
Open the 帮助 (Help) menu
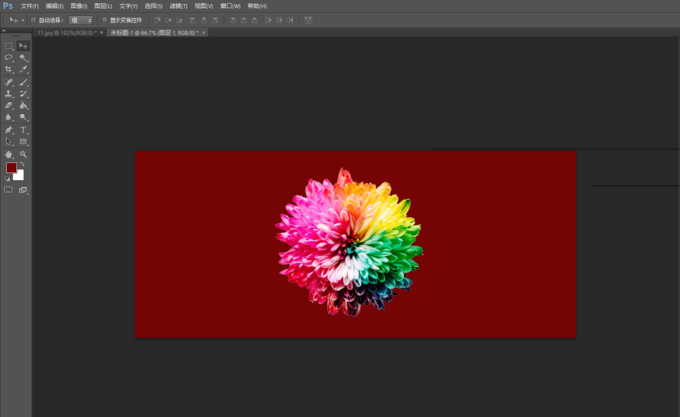pos(257,6)
